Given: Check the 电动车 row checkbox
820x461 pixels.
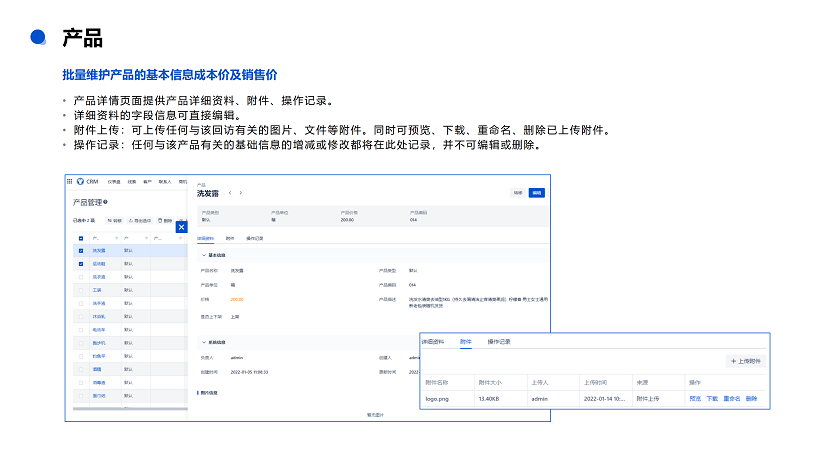Looking at the screenshot, I should (x=81, y=330).
